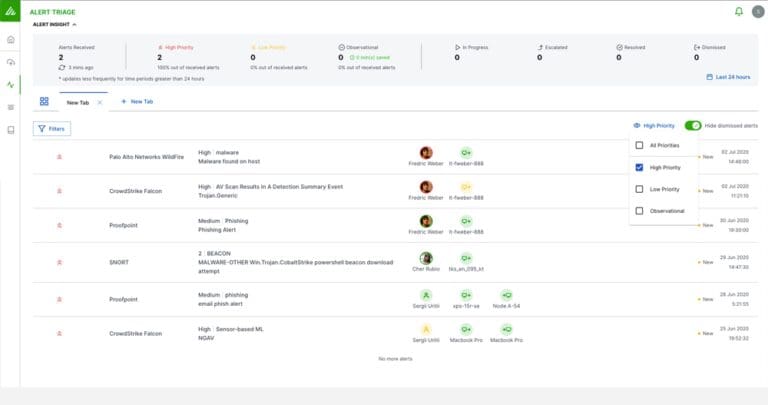768x405 pixels.
Task: Open the dashboard grid view icon
Action: [44, 101]
